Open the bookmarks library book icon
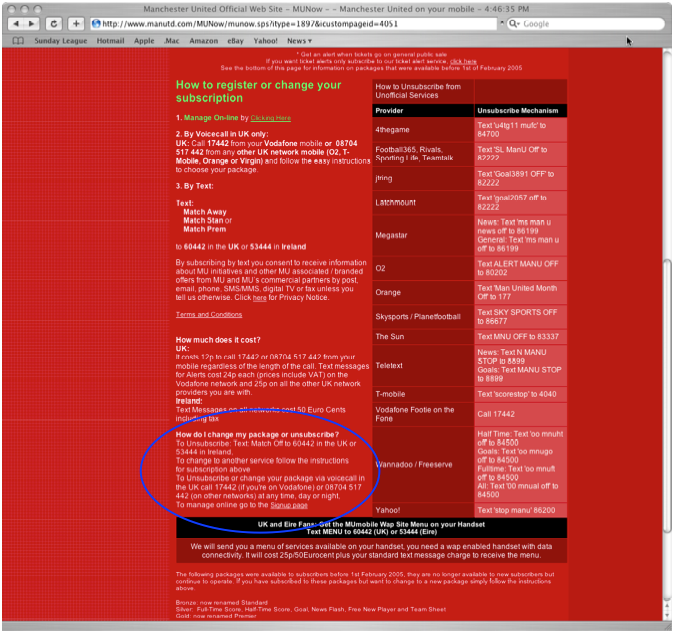 click(18, 41)
